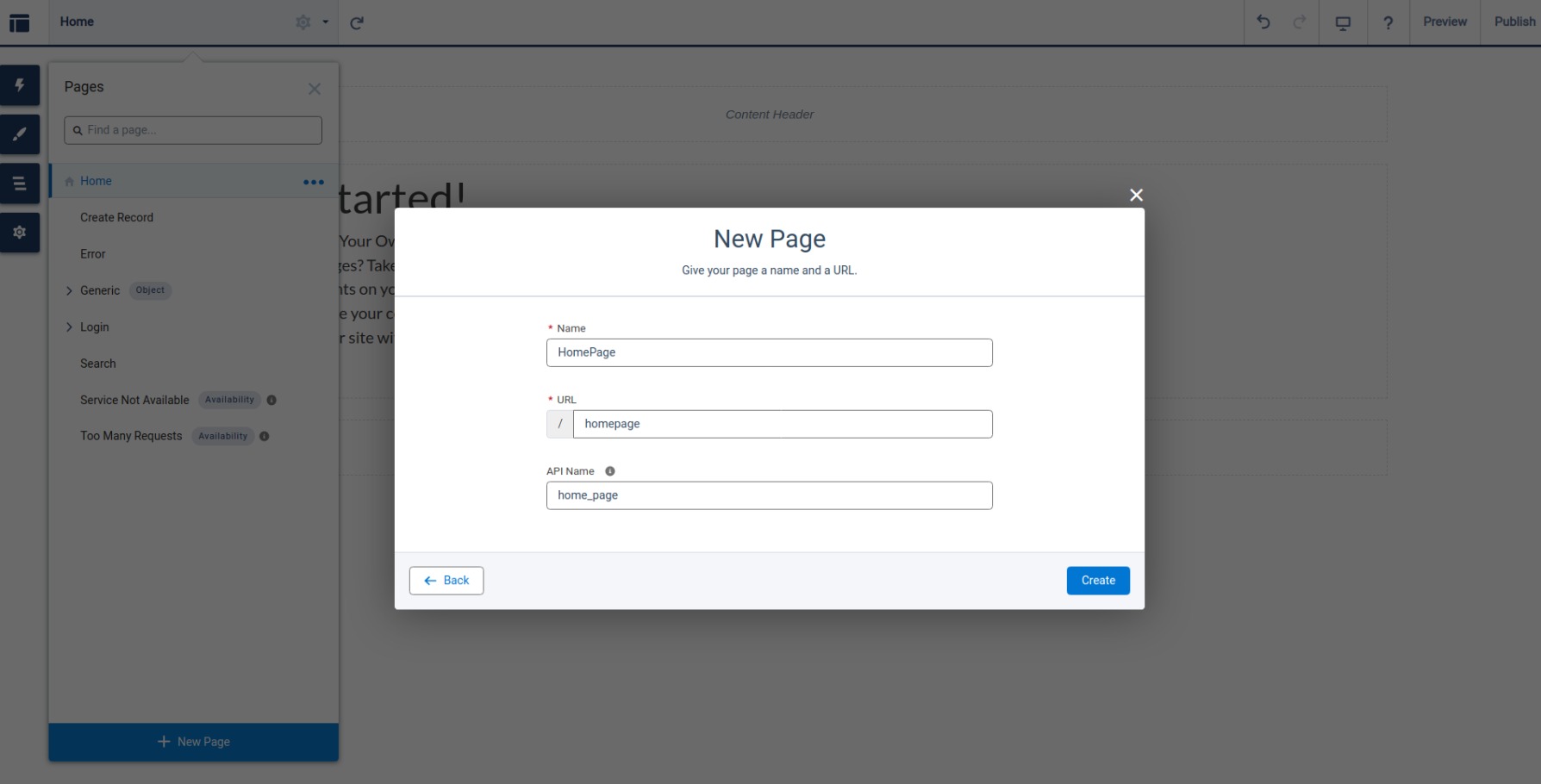Click the Create button in the dialog

(x=1097, y=580)
